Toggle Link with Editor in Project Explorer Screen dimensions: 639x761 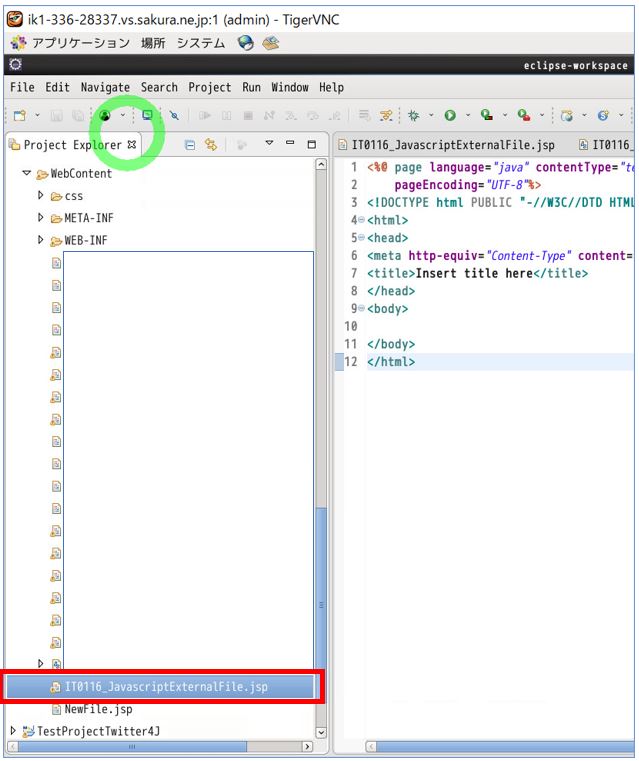211,145
